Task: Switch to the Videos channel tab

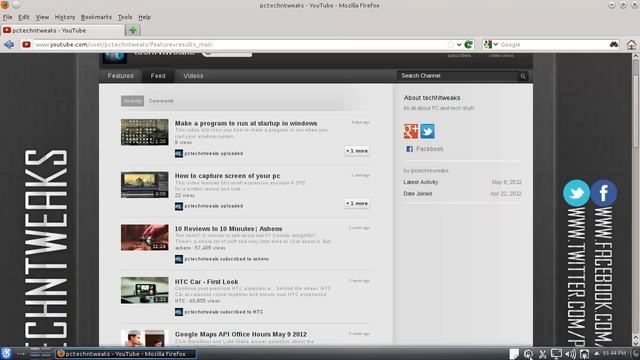Action: [x=193, y=76]
